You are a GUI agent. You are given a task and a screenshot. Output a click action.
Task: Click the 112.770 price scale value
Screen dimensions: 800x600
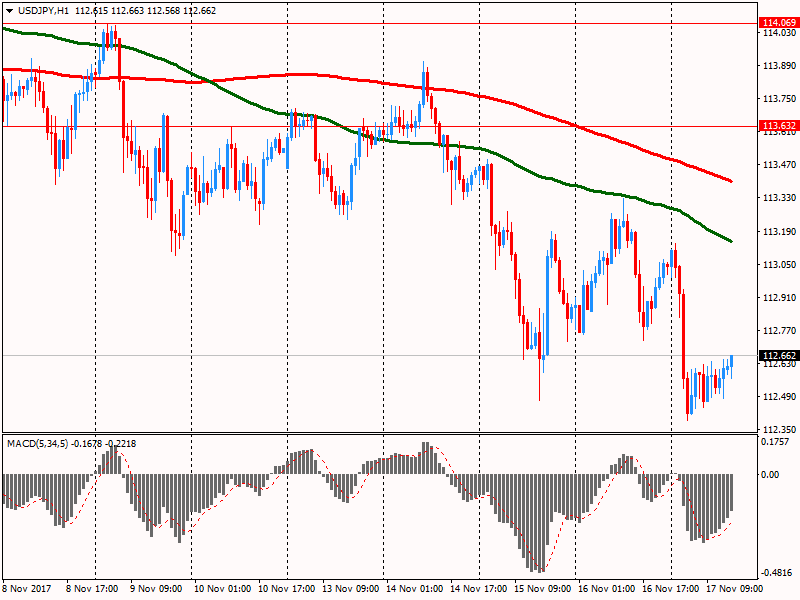pos(779,331)
